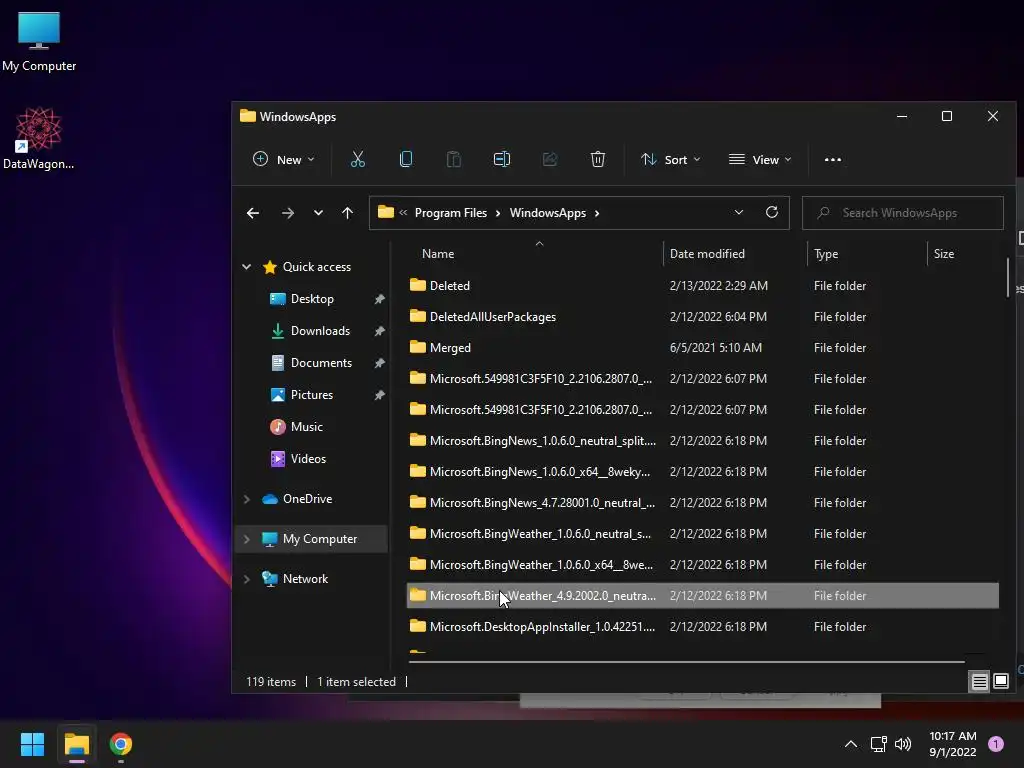Go back with the left arrow

(x=253, y=213)
